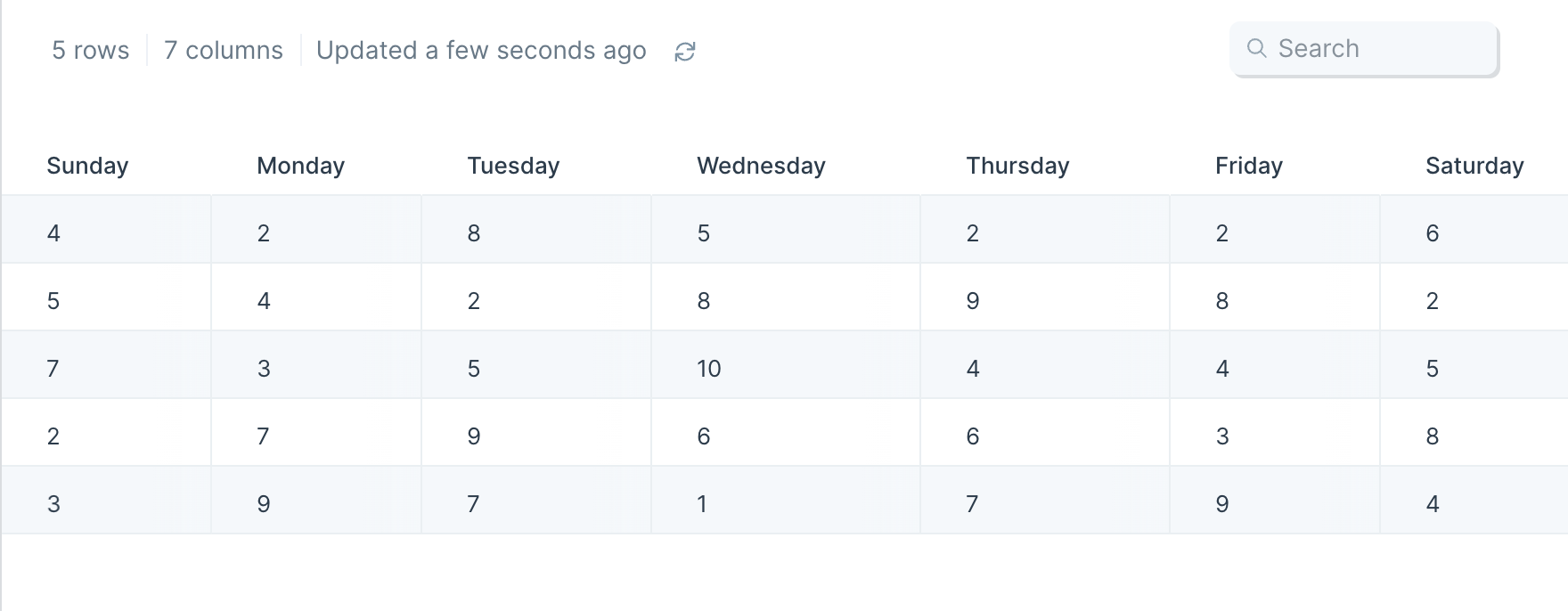This screenshot has height=611, width=1568.
Task: Select the Sunday column header
Action: 87,166
